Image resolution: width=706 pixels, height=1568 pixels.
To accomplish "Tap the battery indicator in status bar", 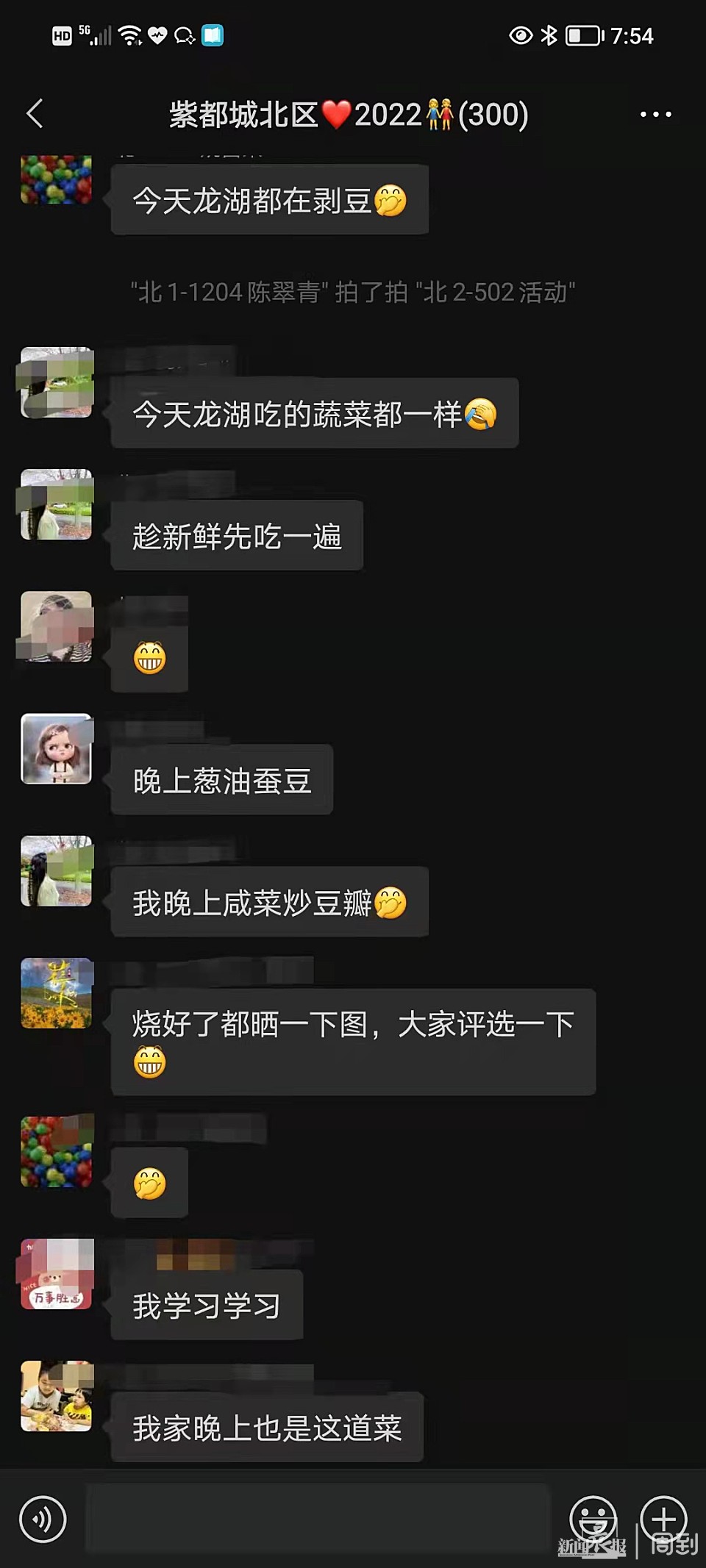I will tap(585, 35).
